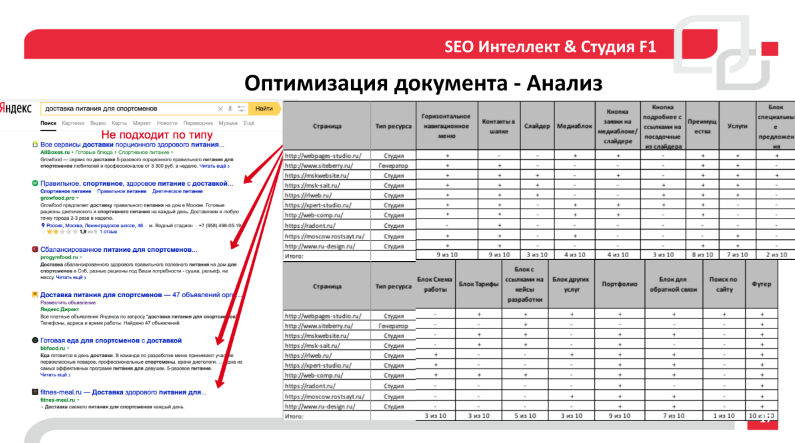Screen dimensions: 795x443
Task: Open the Карты tab
Action: pyautogui.click(x=119, y=123)
